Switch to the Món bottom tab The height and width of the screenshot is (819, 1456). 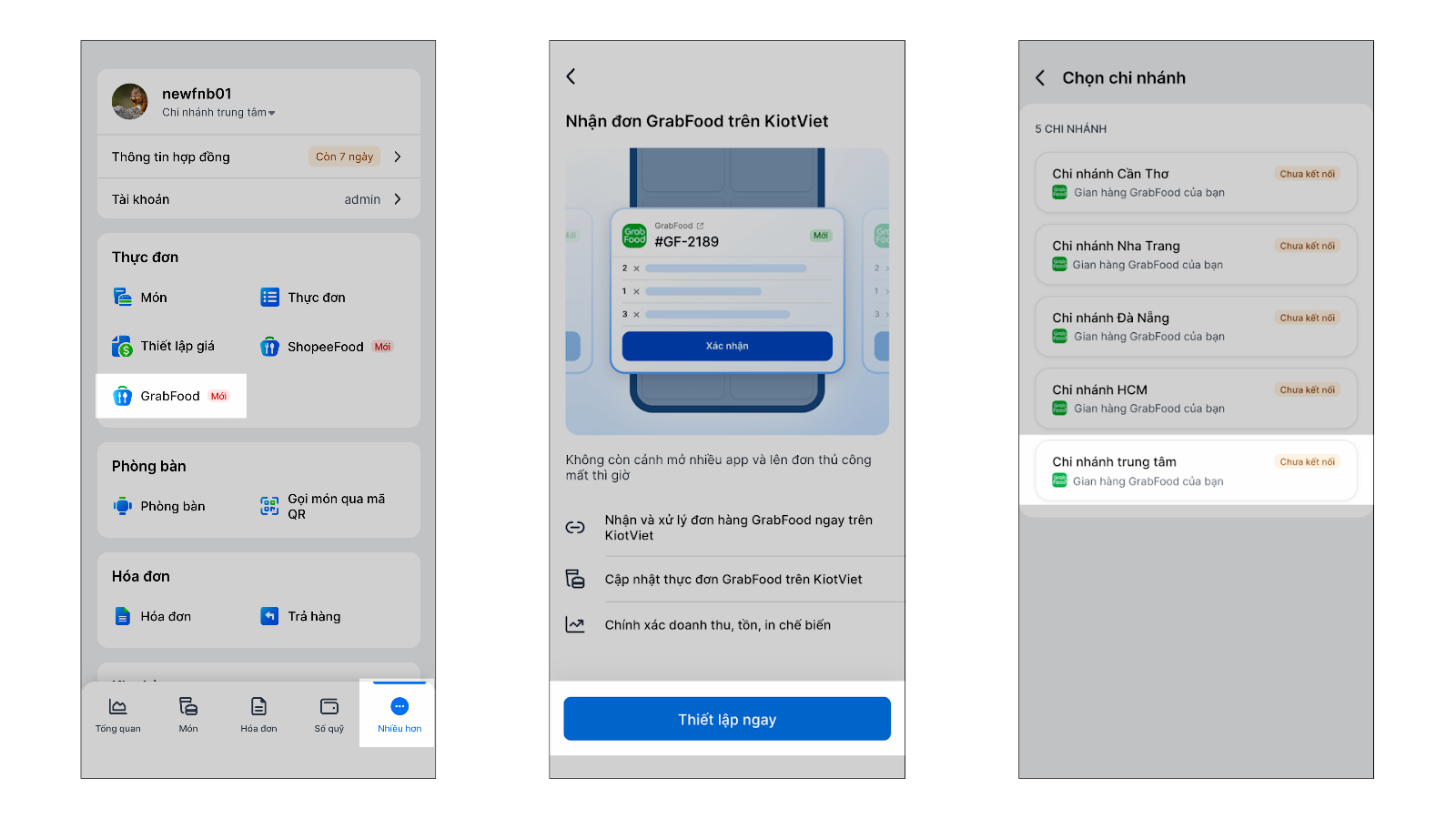point(188,714)
